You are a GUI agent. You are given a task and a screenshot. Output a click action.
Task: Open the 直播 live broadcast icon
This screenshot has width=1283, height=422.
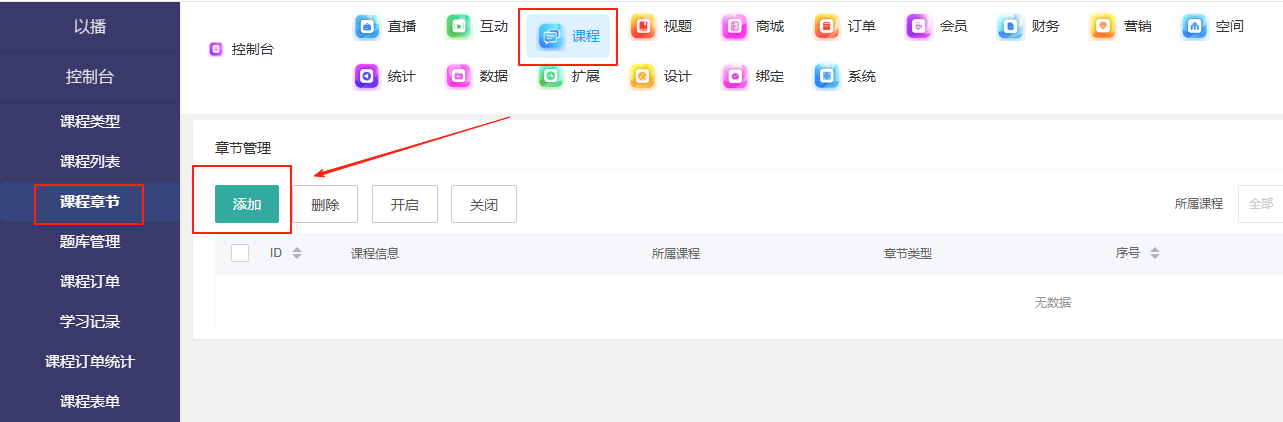367,27
